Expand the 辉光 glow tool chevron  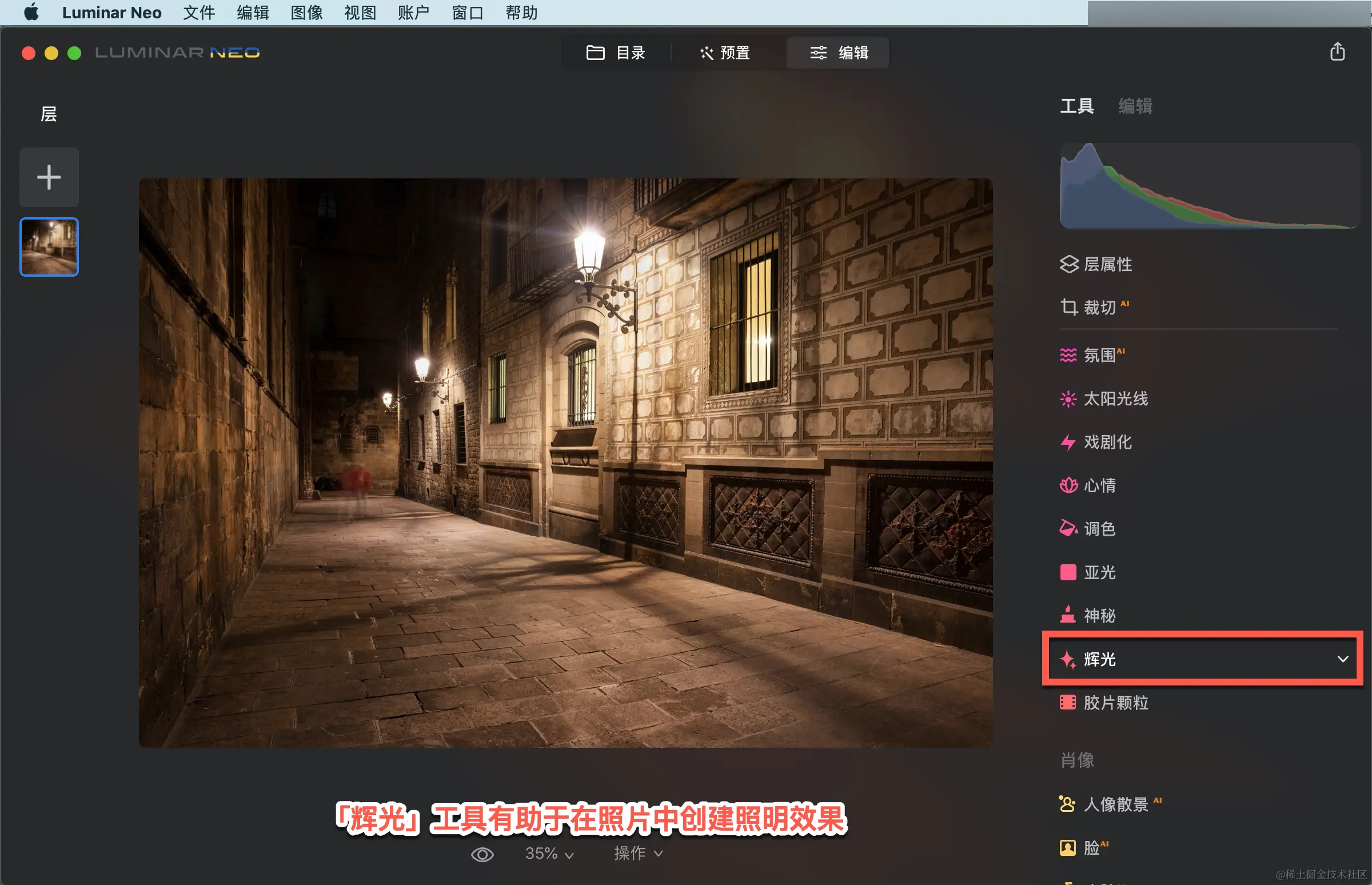tap(1342, 659)
